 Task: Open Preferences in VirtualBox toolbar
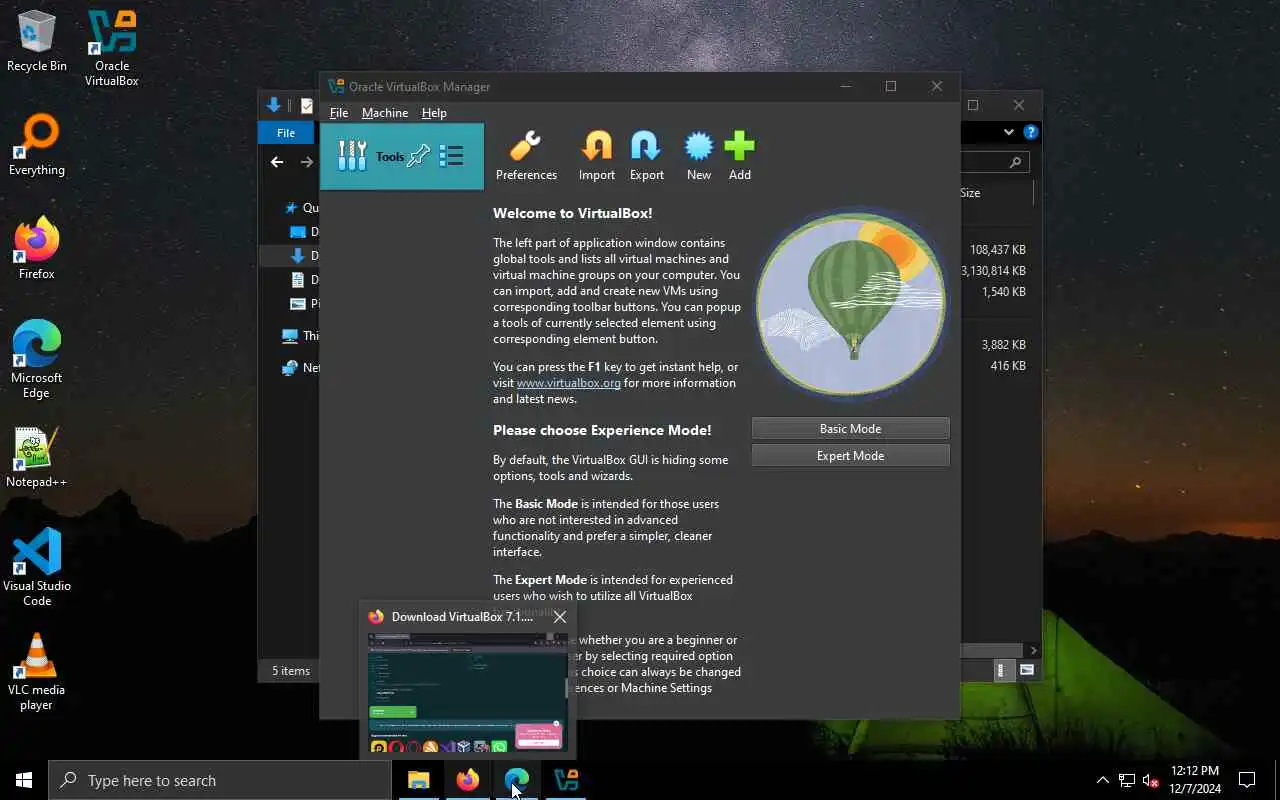(526, 157)
